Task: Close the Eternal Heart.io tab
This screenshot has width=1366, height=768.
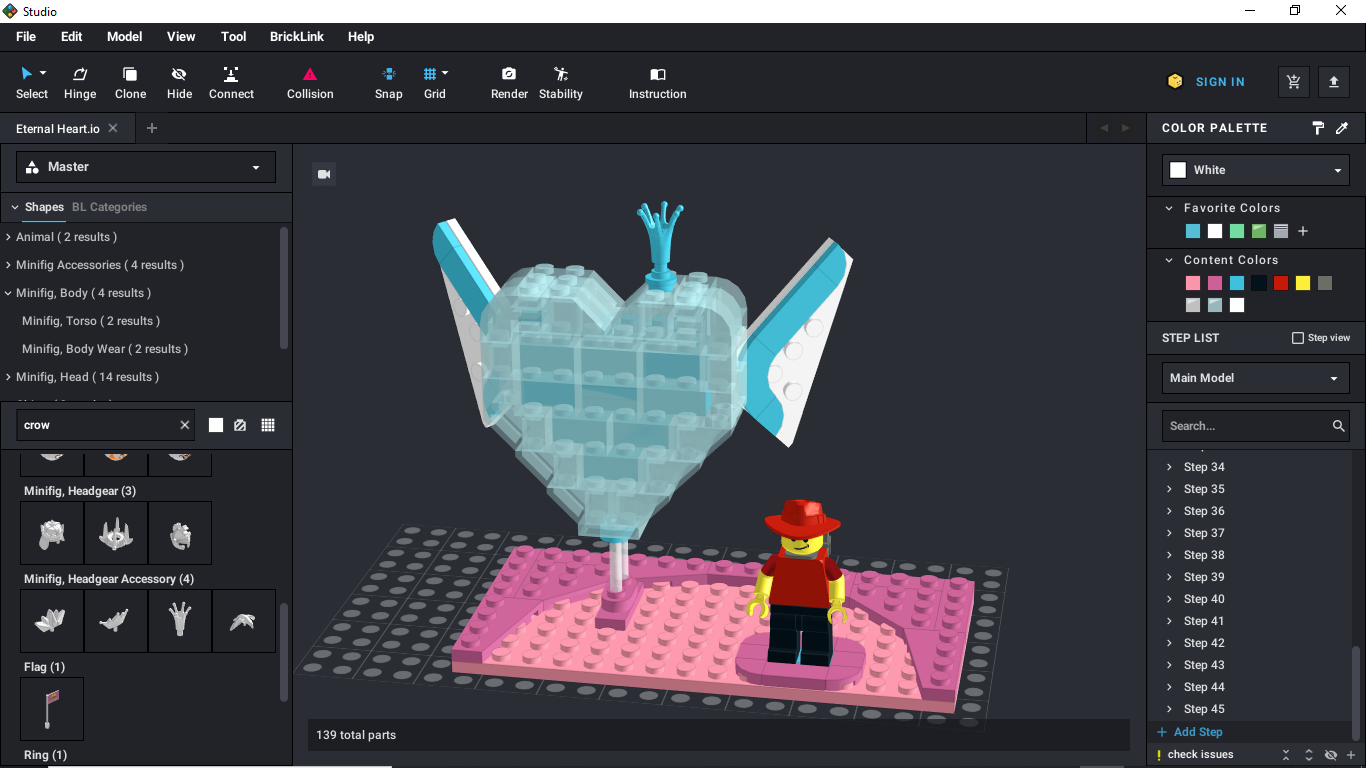Action: [x=113, y=128]
